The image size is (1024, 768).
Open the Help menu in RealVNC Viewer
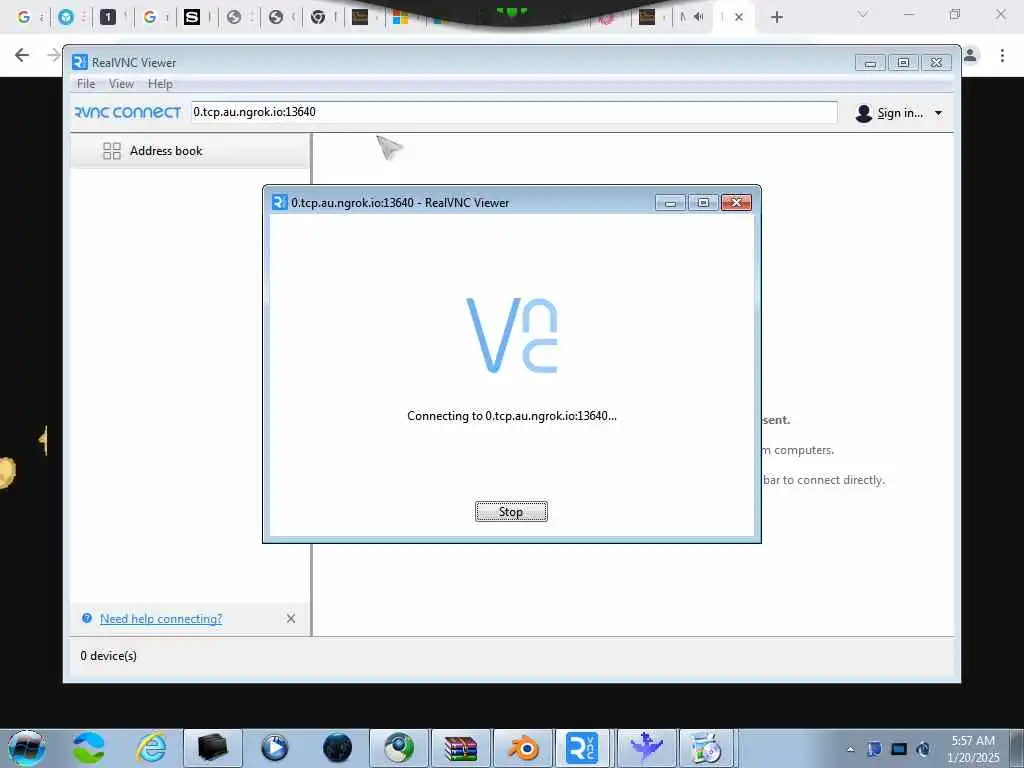160,84
